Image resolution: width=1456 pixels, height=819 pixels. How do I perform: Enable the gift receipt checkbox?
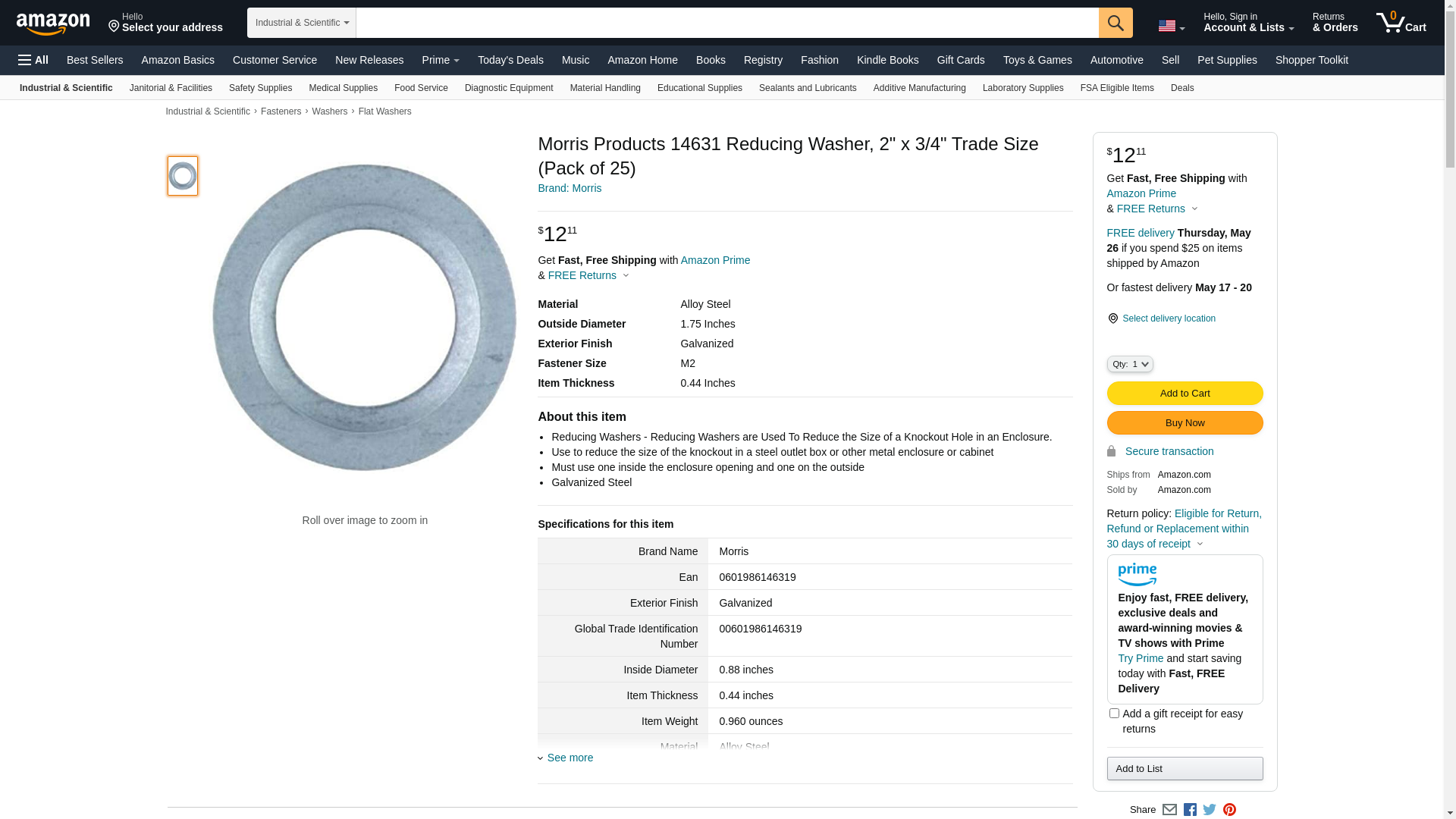point(1114,714)
